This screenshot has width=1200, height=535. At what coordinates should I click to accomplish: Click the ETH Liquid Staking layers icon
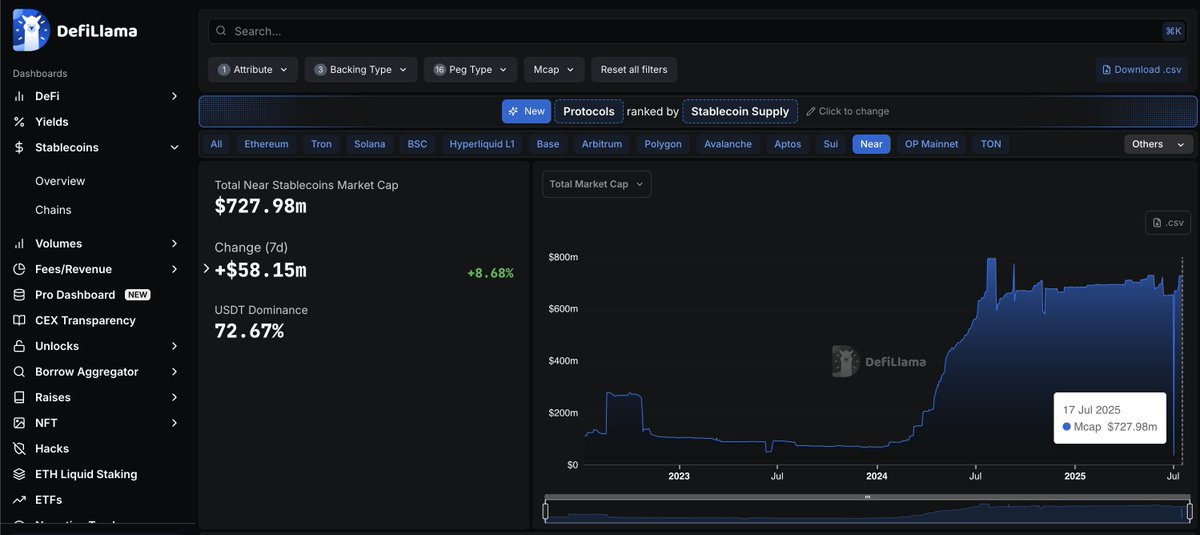click(19, 474)
